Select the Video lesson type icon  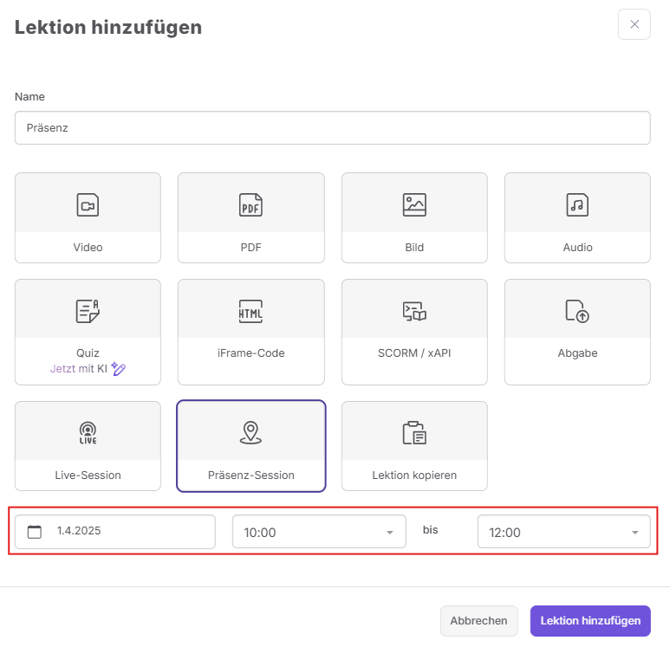88,205
